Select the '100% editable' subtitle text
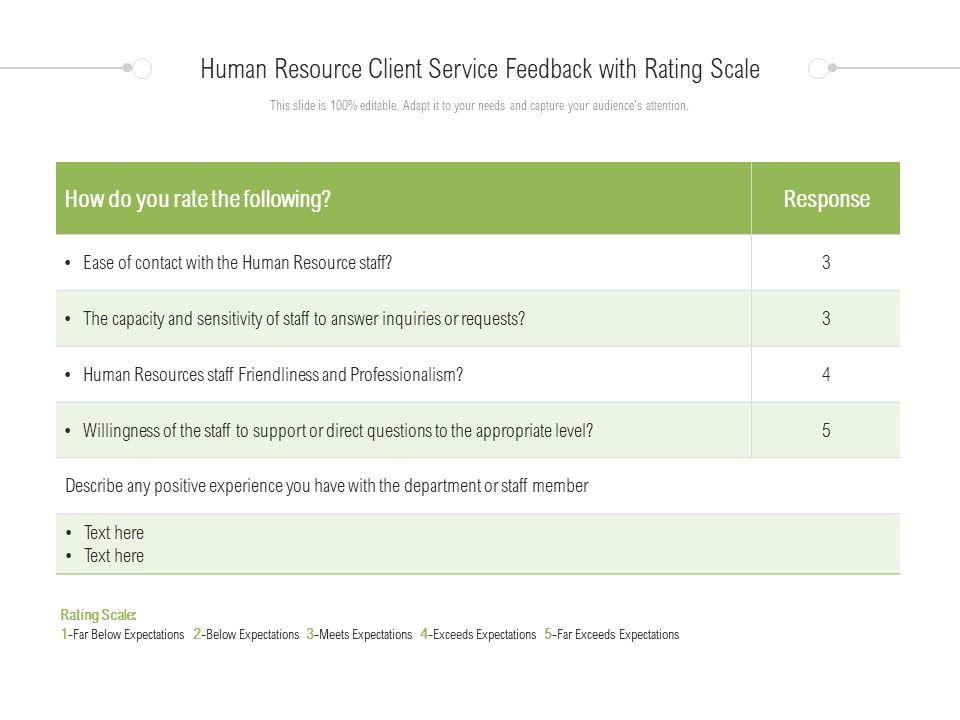The height and width of the screenshot is (720, 960). pyautogui.click(x=479, y=106)
